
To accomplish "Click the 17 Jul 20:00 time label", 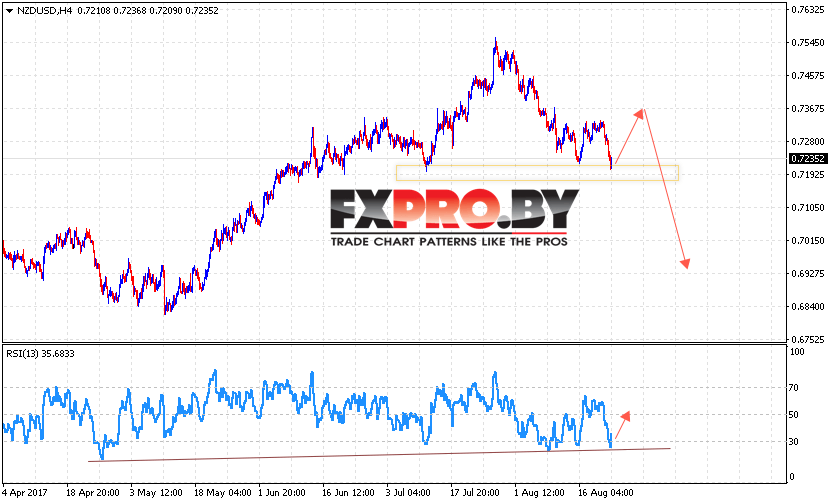I will (474, 493).
